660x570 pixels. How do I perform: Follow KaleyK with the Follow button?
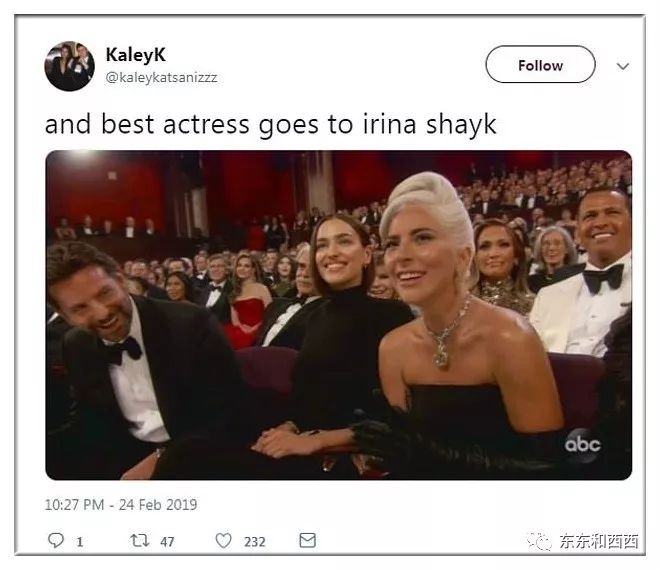pyautogui.click(x=540, y=64)
